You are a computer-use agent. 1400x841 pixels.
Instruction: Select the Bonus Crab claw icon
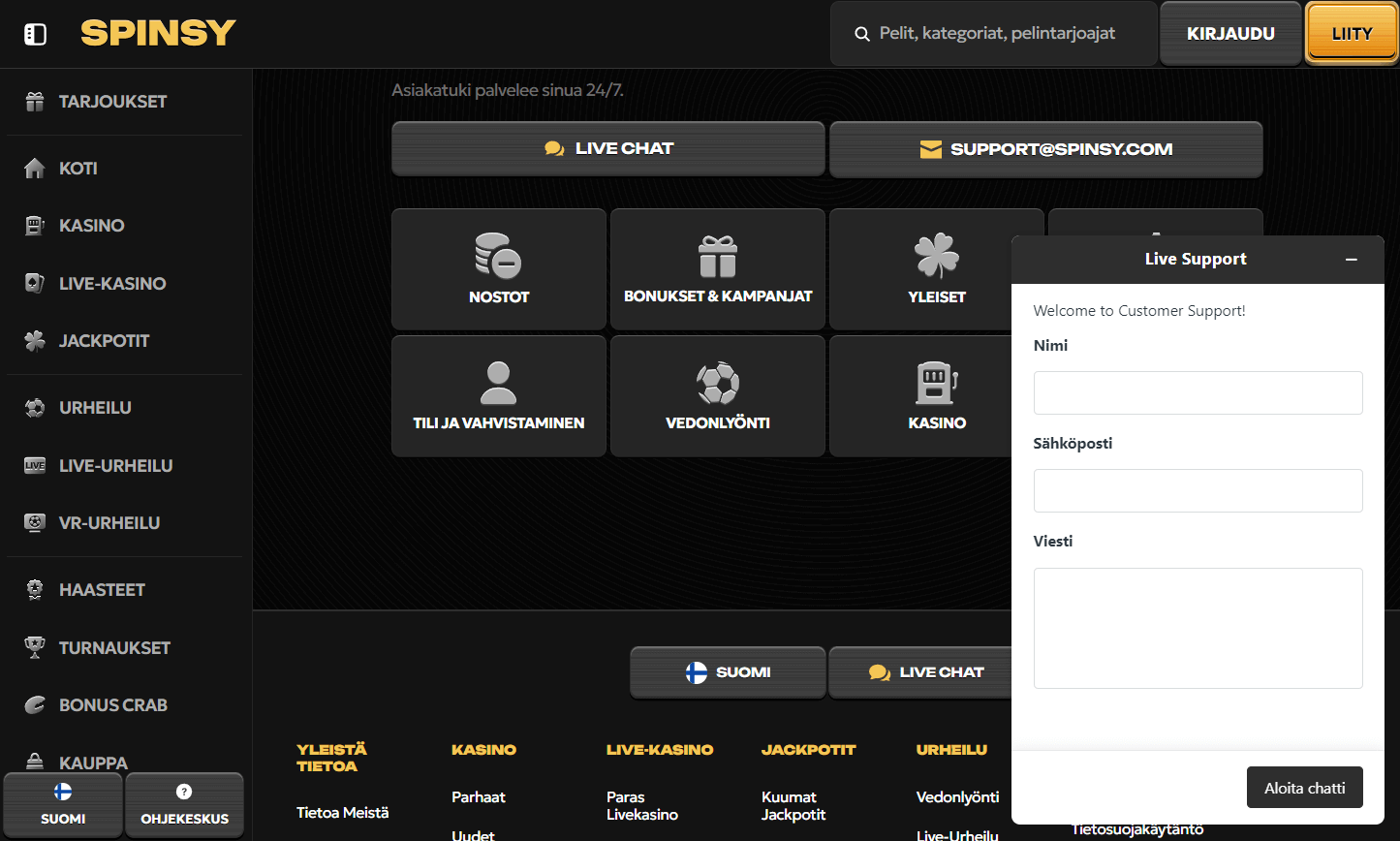click(x=35, y=705)
